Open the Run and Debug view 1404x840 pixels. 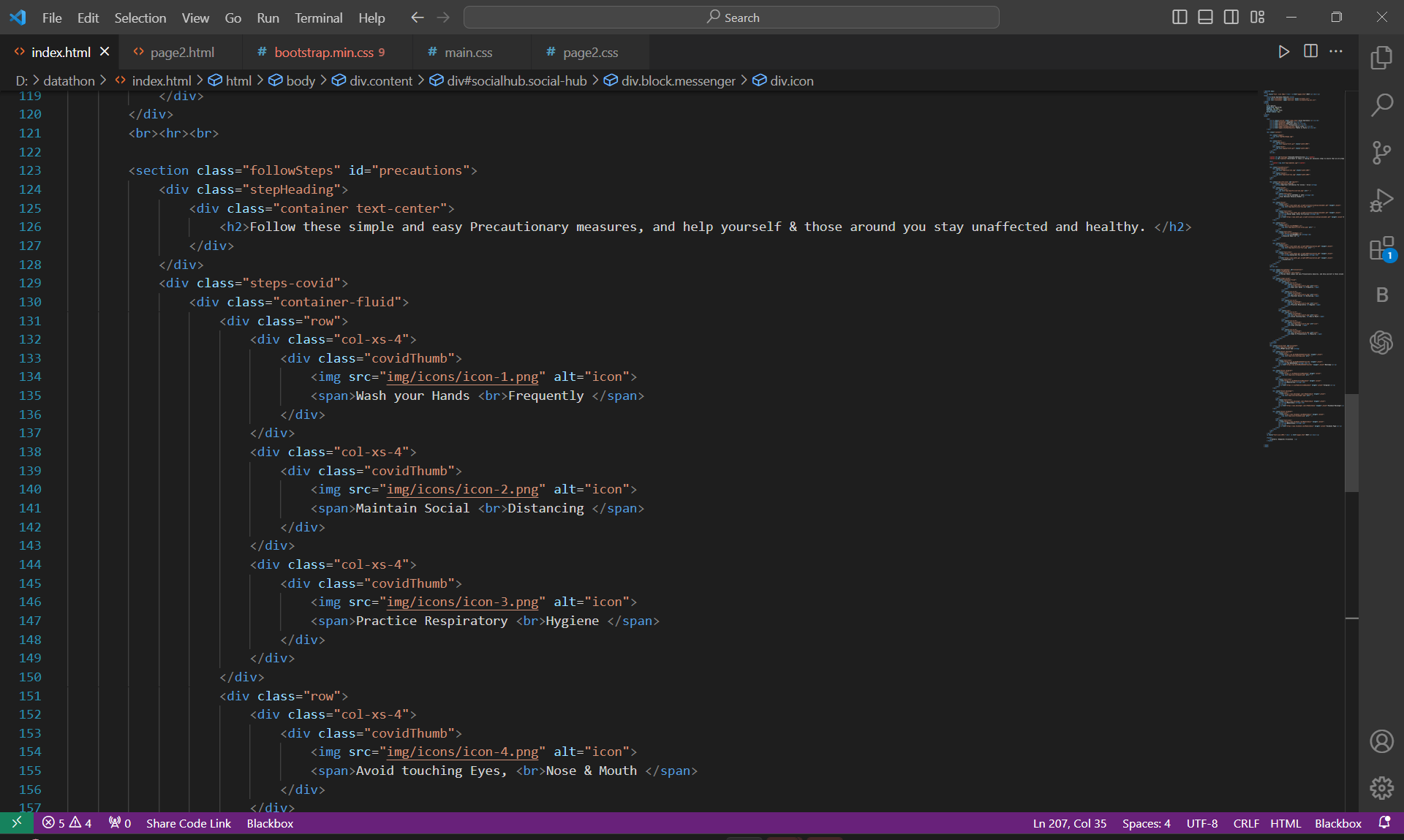coord(1381,200)
